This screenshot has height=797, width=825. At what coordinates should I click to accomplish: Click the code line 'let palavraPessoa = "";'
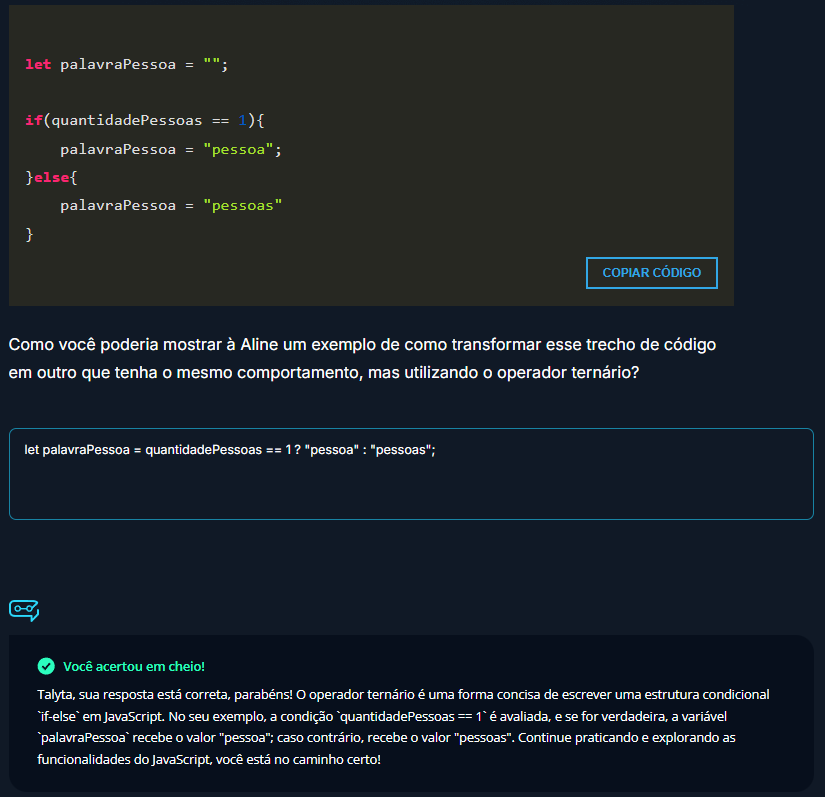(x=127, y=65)
